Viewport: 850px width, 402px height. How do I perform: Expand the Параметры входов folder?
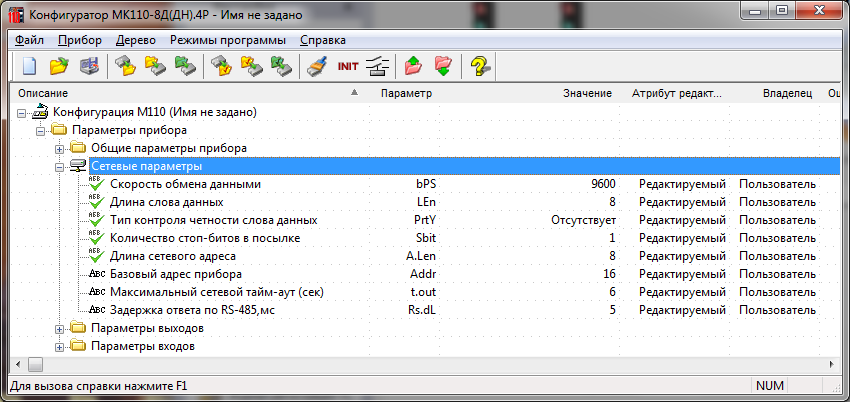59,346
